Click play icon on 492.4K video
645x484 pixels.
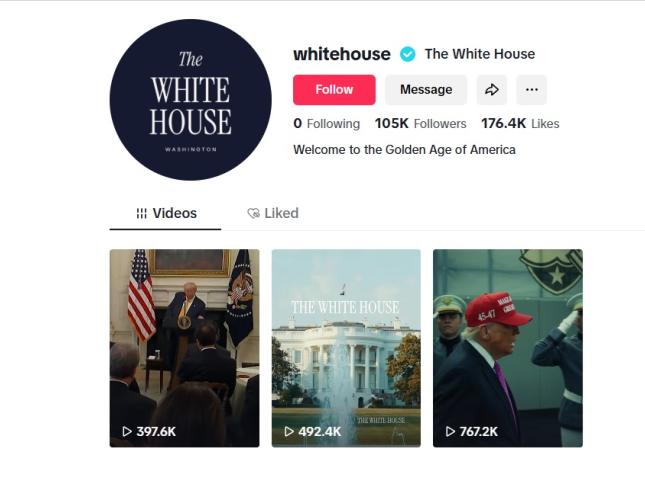tap(289, 431)
